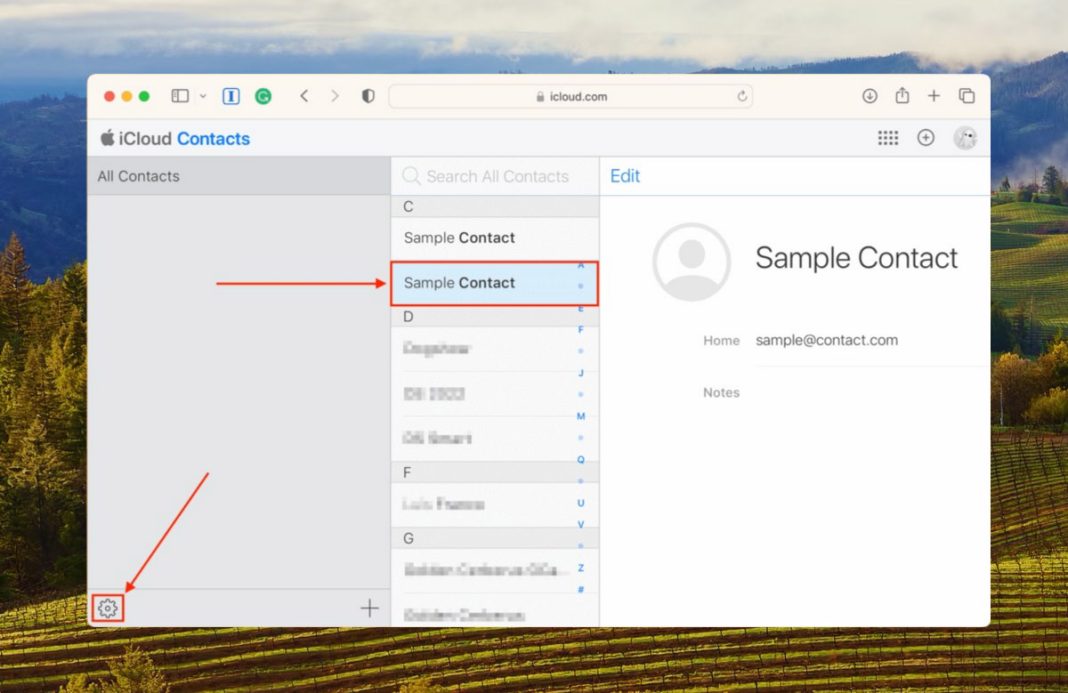Open the account avatar in iCloud header
Viewport: 1068px width, 693px height.
pyautogui.click(x=965, y=138)
